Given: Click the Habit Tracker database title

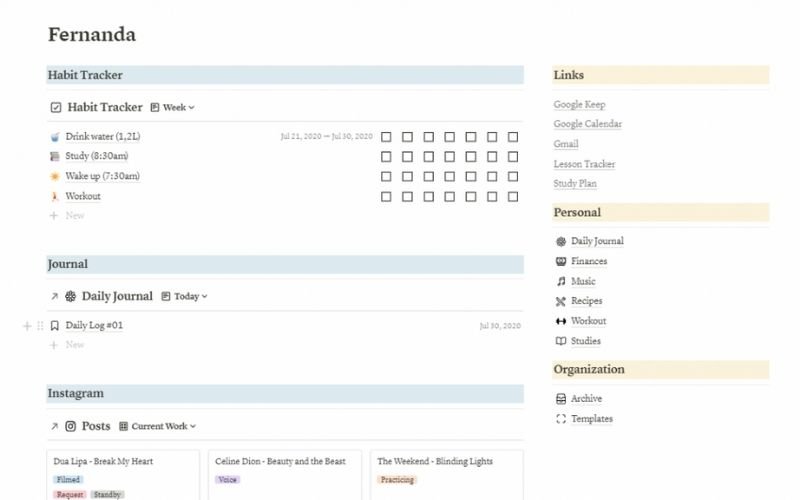Looking at the screenshot, I should tap(105, 107).
